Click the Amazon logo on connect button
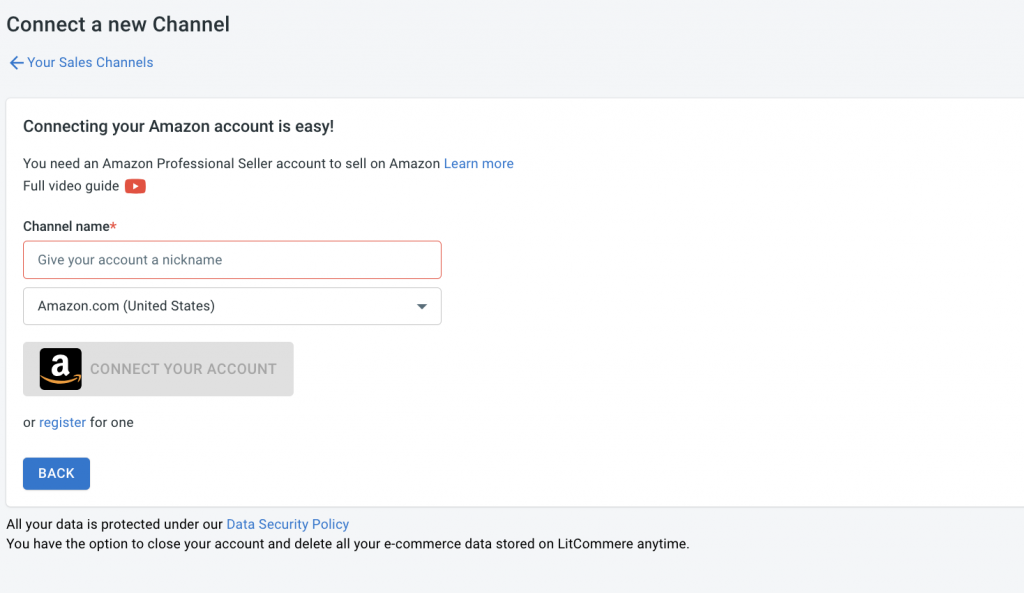 [61, 369]
